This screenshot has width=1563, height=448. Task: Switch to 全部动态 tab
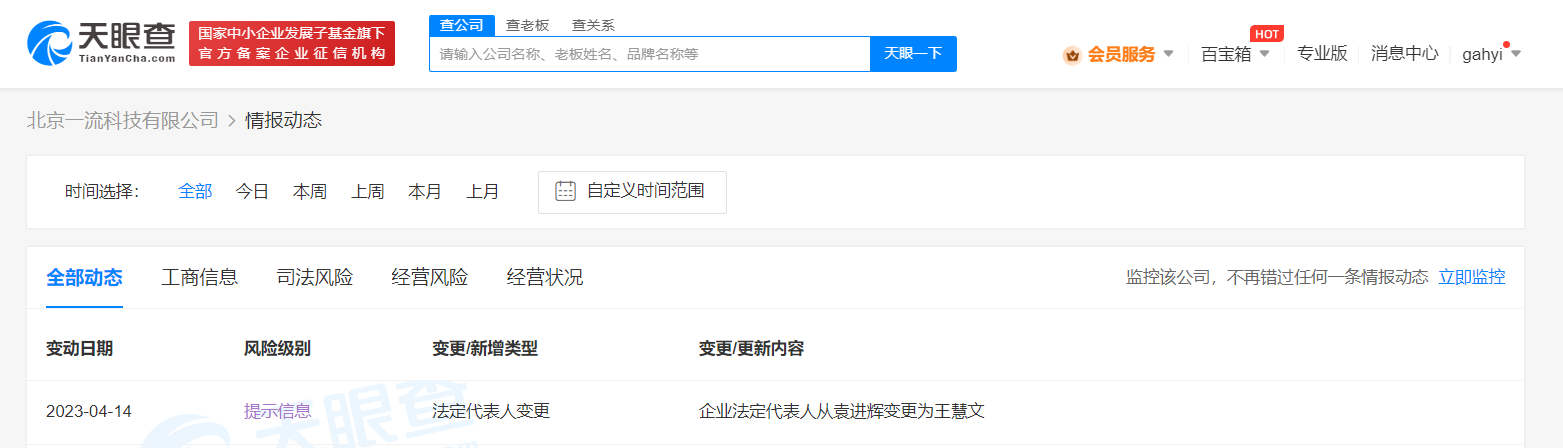84,278
